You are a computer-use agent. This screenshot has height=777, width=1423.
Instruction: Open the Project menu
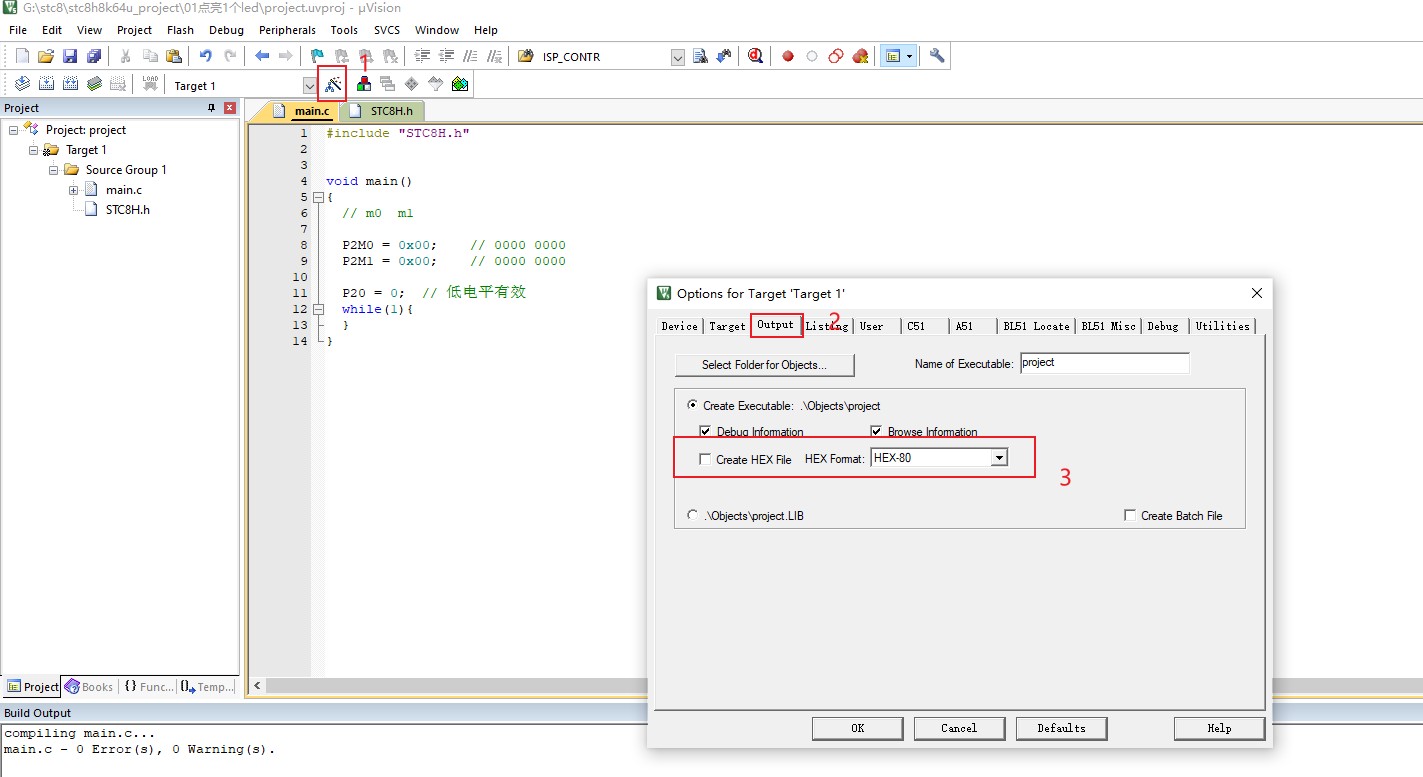pos(134,30)
